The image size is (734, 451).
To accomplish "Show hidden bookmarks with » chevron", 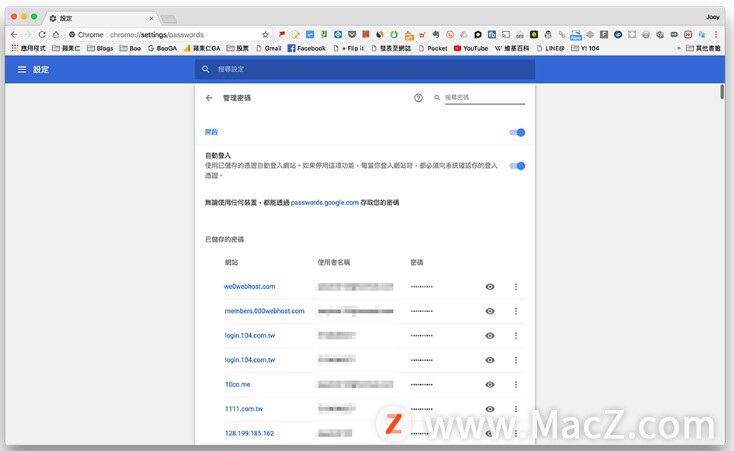I will pos(679,48).
